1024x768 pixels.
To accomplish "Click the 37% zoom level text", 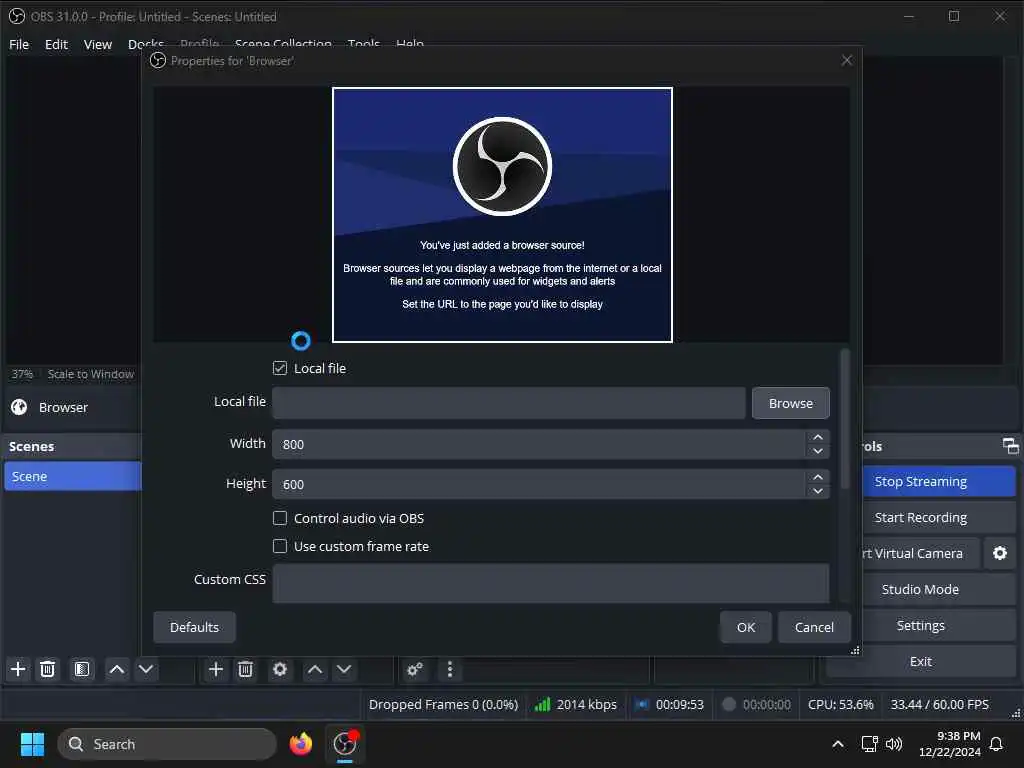I will coord(22,374).
